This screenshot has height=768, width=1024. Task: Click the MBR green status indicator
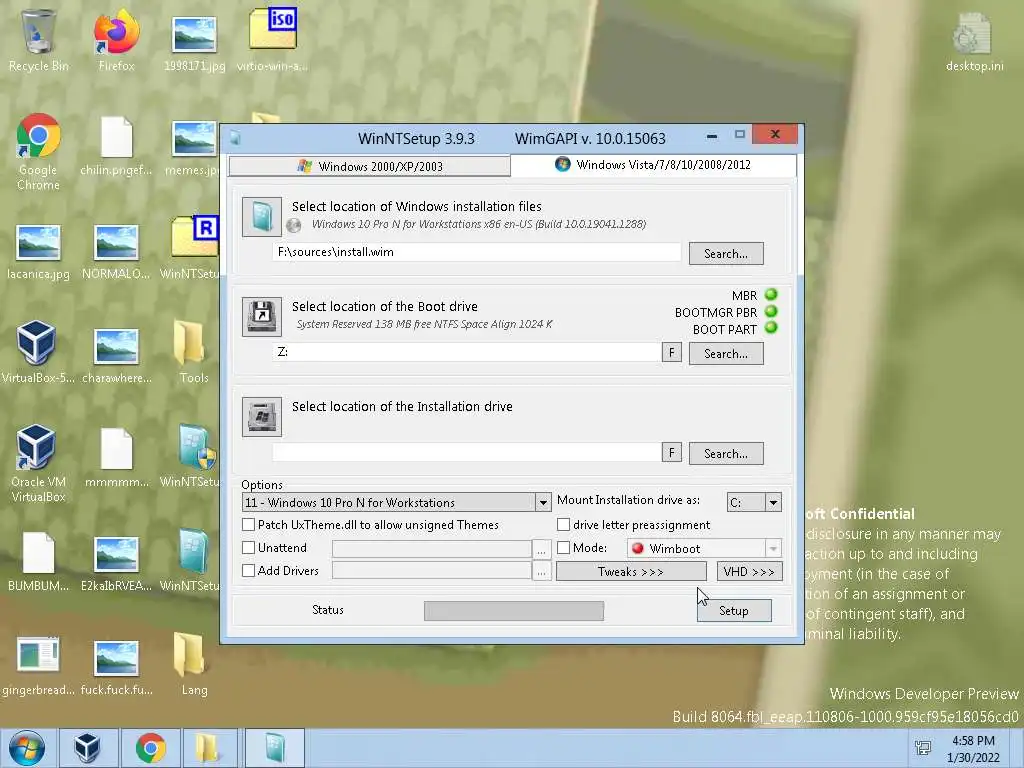pyautogui.click(x=771, y=295)
